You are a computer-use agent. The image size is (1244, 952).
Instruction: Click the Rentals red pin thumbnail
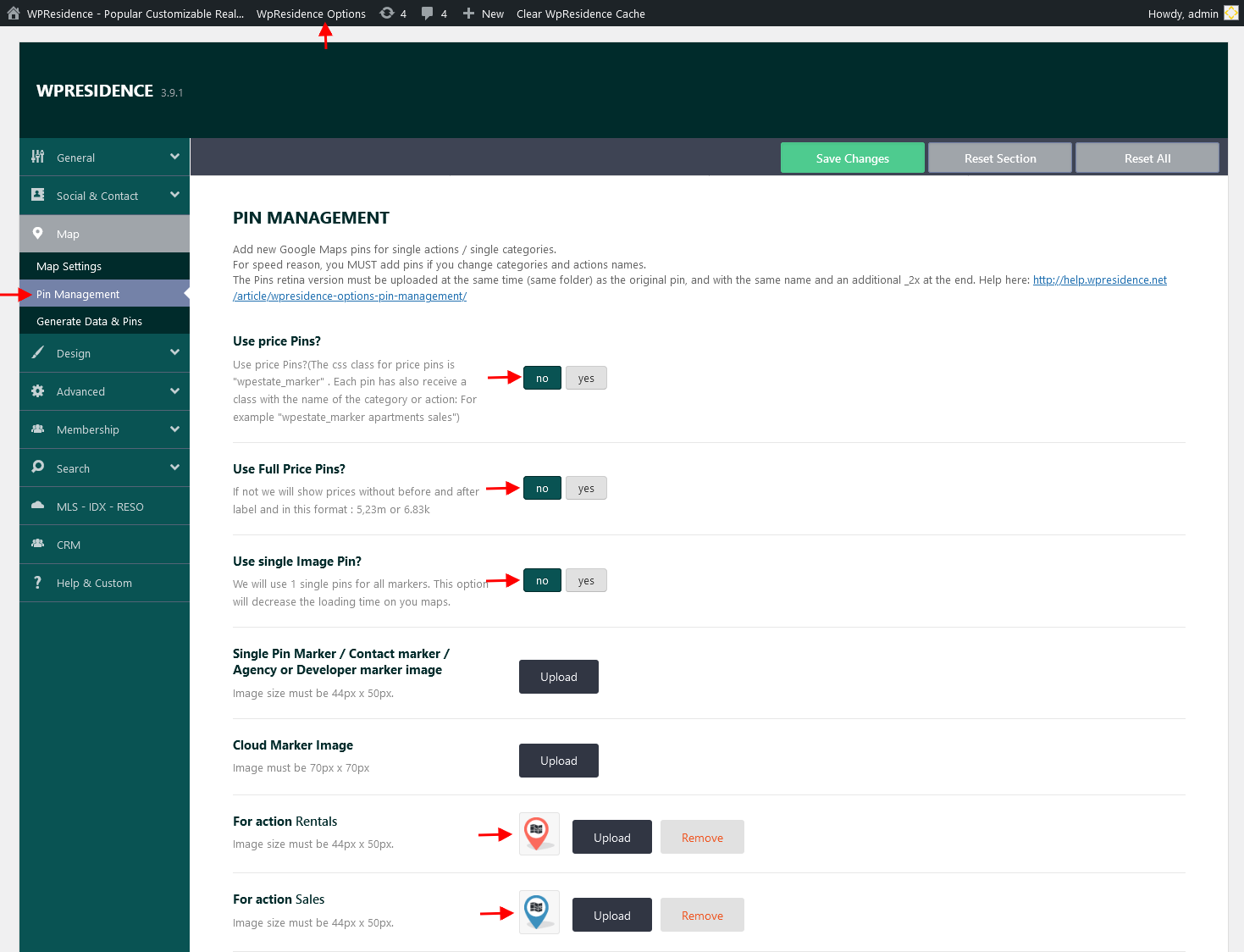pyautogui.click(x=539, y=834)
